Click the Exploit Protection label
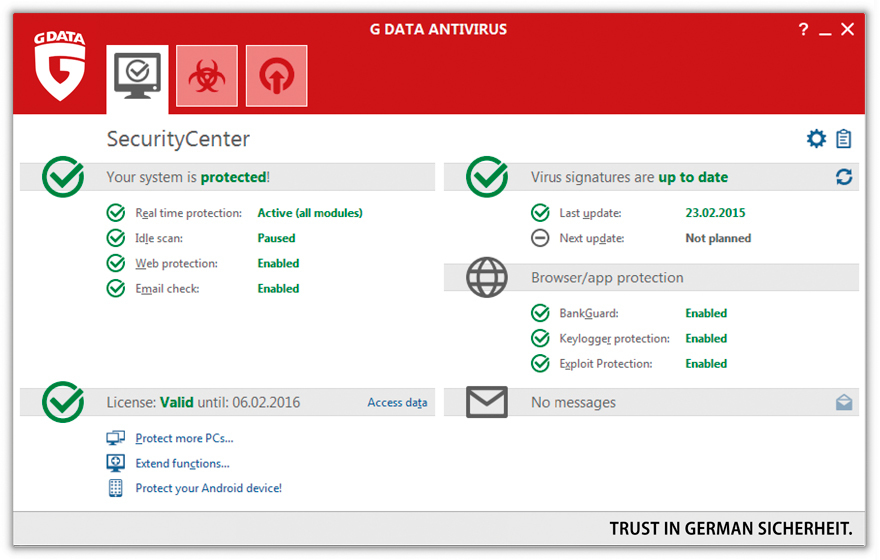 tap(606, 364)
